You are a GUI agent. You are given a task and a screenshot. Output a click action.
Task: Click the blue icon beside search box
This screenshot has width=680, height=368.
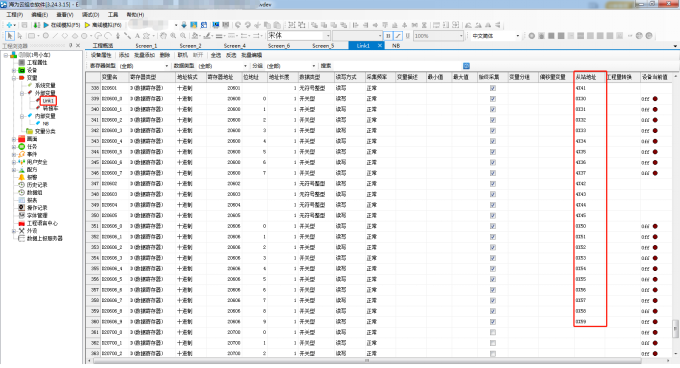coord(466,66)
